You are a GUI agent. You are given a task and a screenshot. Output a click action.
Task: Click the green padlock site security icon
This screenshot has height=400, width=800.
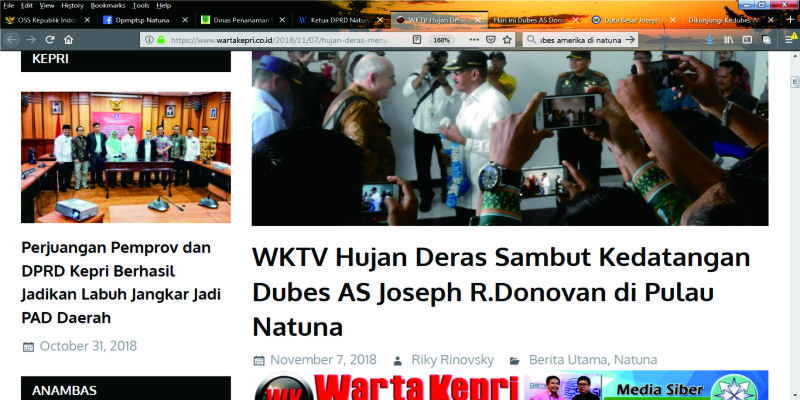[160, 40]
